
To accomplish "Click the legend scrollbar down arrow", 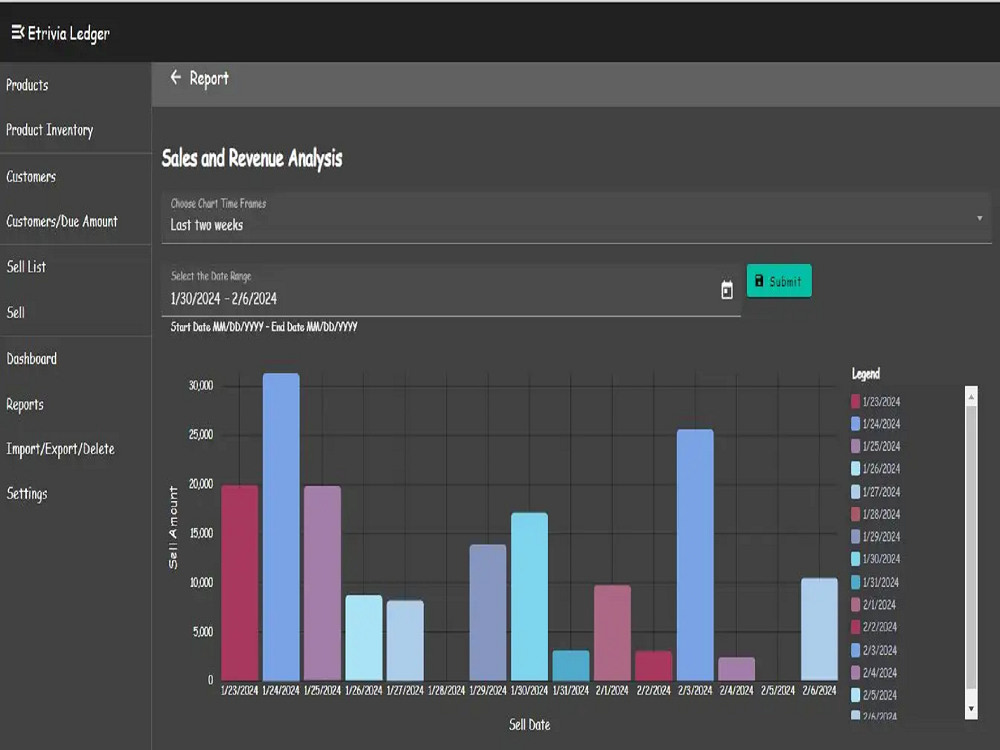I will [x=971, y=709].
